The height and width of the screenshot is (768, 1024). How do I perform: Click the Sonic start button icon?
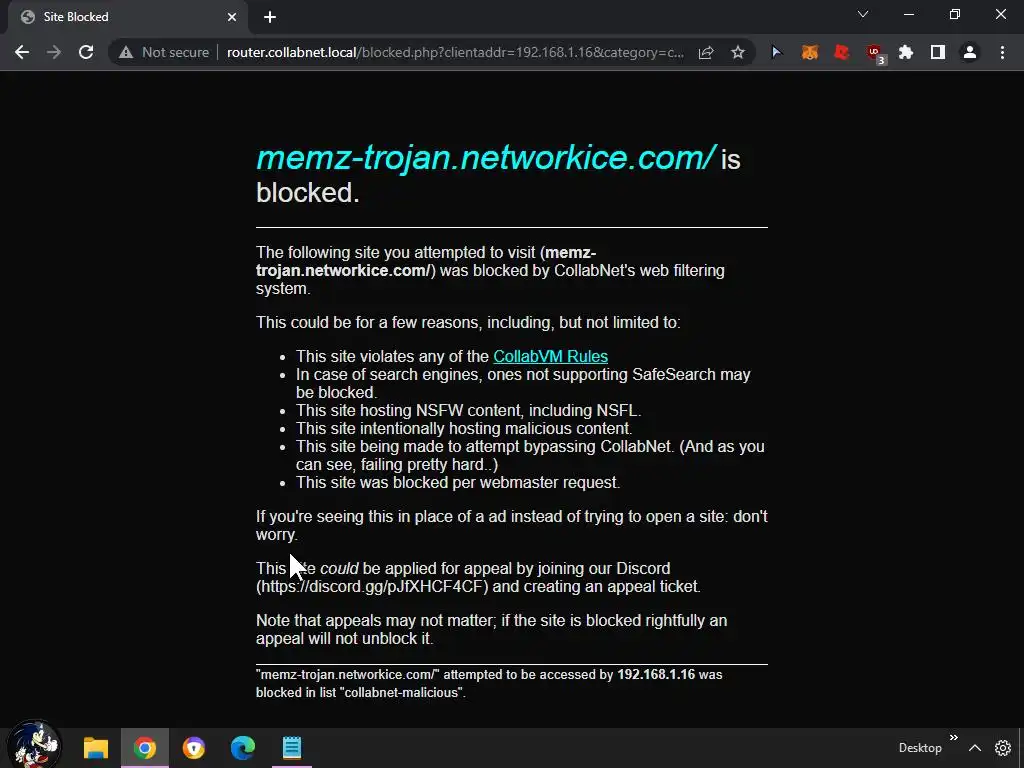click(33, 746)
